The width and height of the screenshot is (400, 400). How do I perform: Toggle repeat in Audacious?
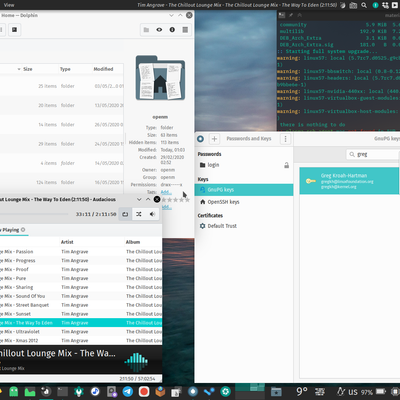125,214
